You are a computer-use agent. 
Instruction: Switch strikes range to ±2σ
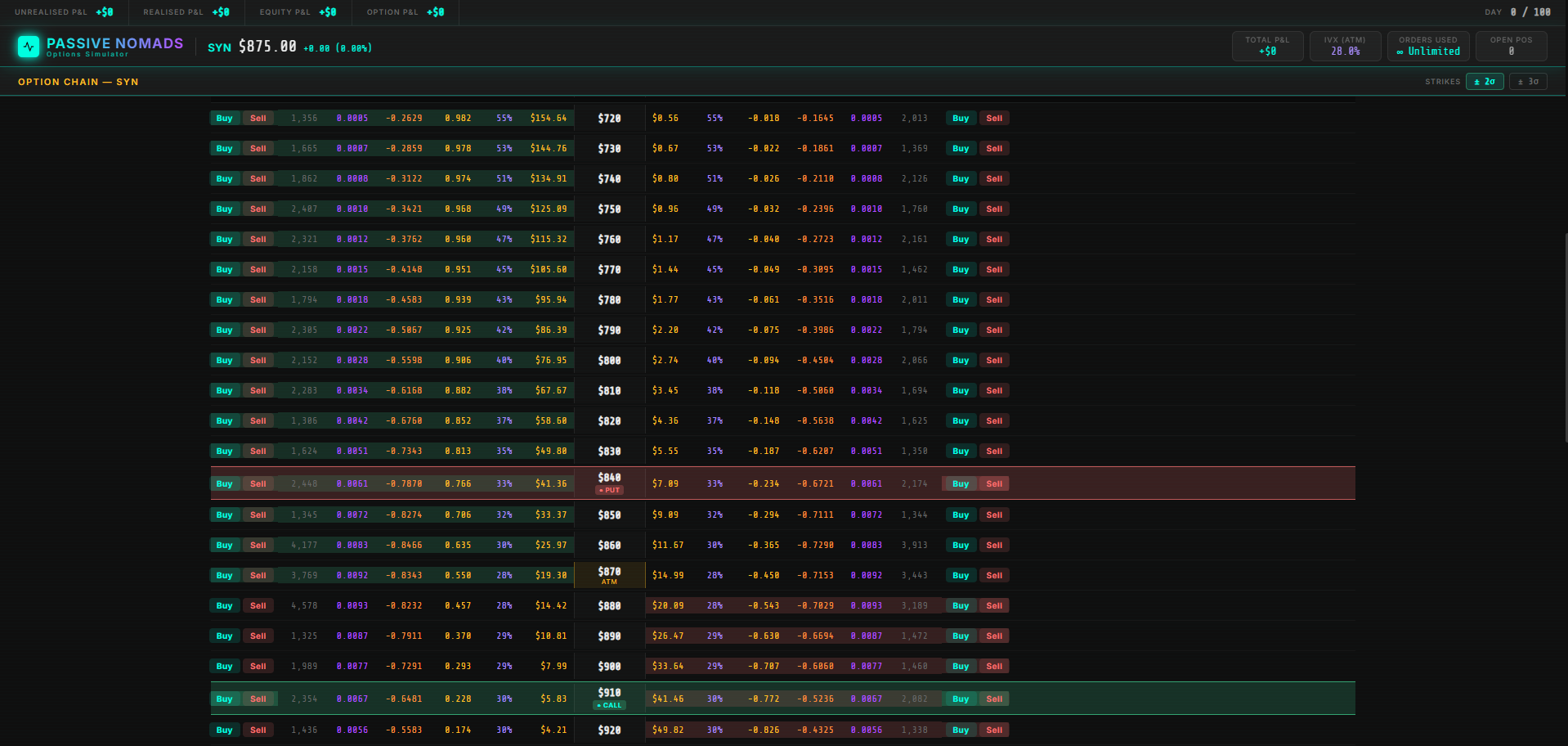tap(1485, 82)
